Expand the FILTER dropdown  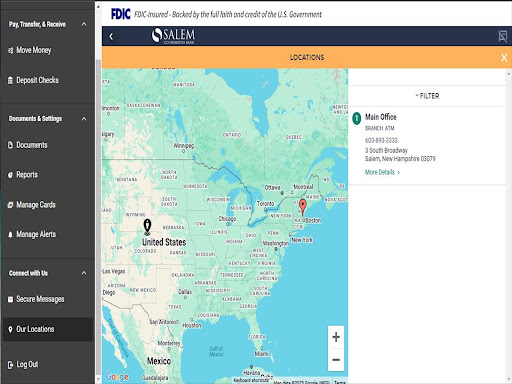point(427,96)
